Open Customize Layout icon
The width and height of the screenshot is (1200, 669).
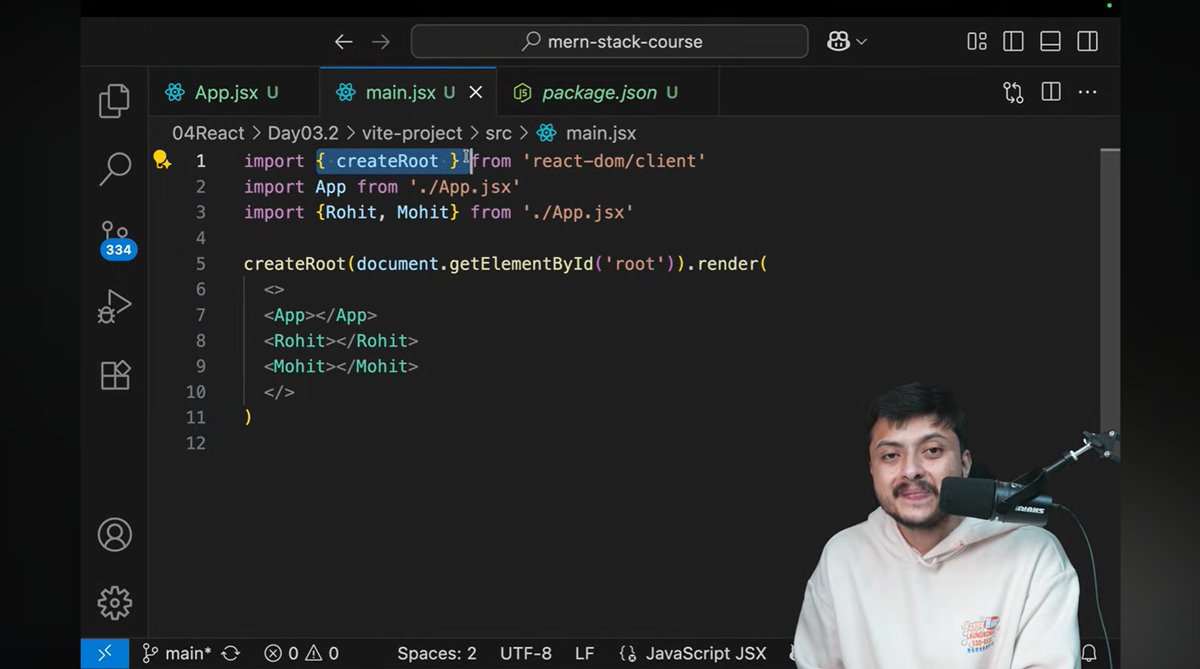977,41
